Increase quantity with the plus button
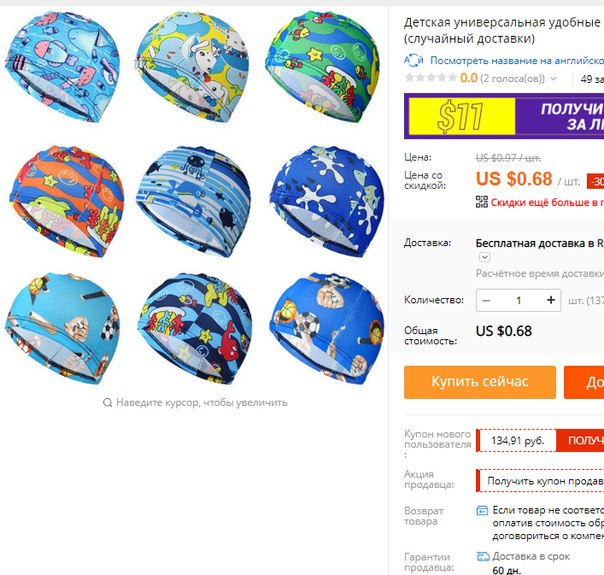 point(551,300)
